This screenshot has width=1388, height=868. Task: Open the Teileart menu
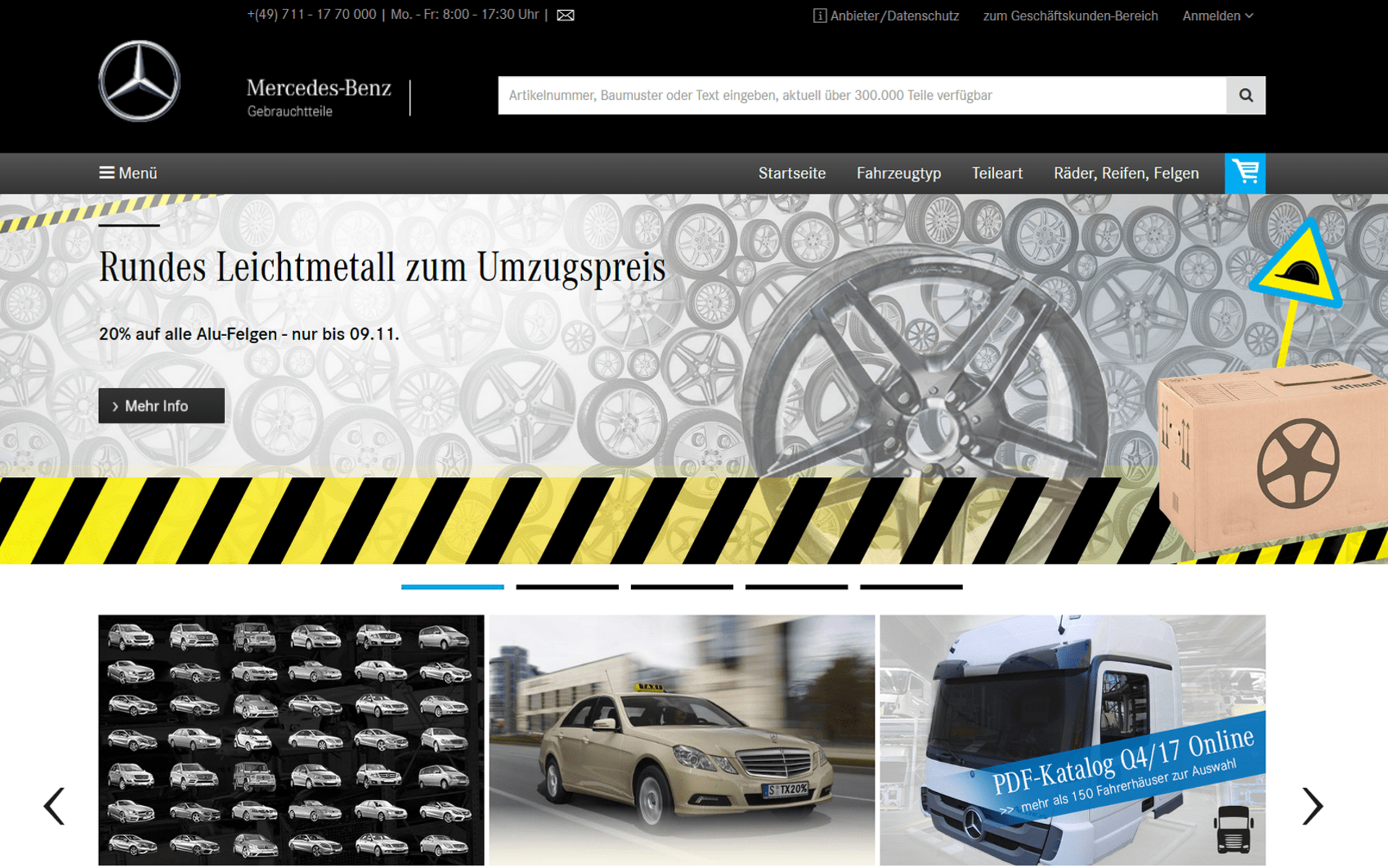pyautogui.click(x=997, y=173)
